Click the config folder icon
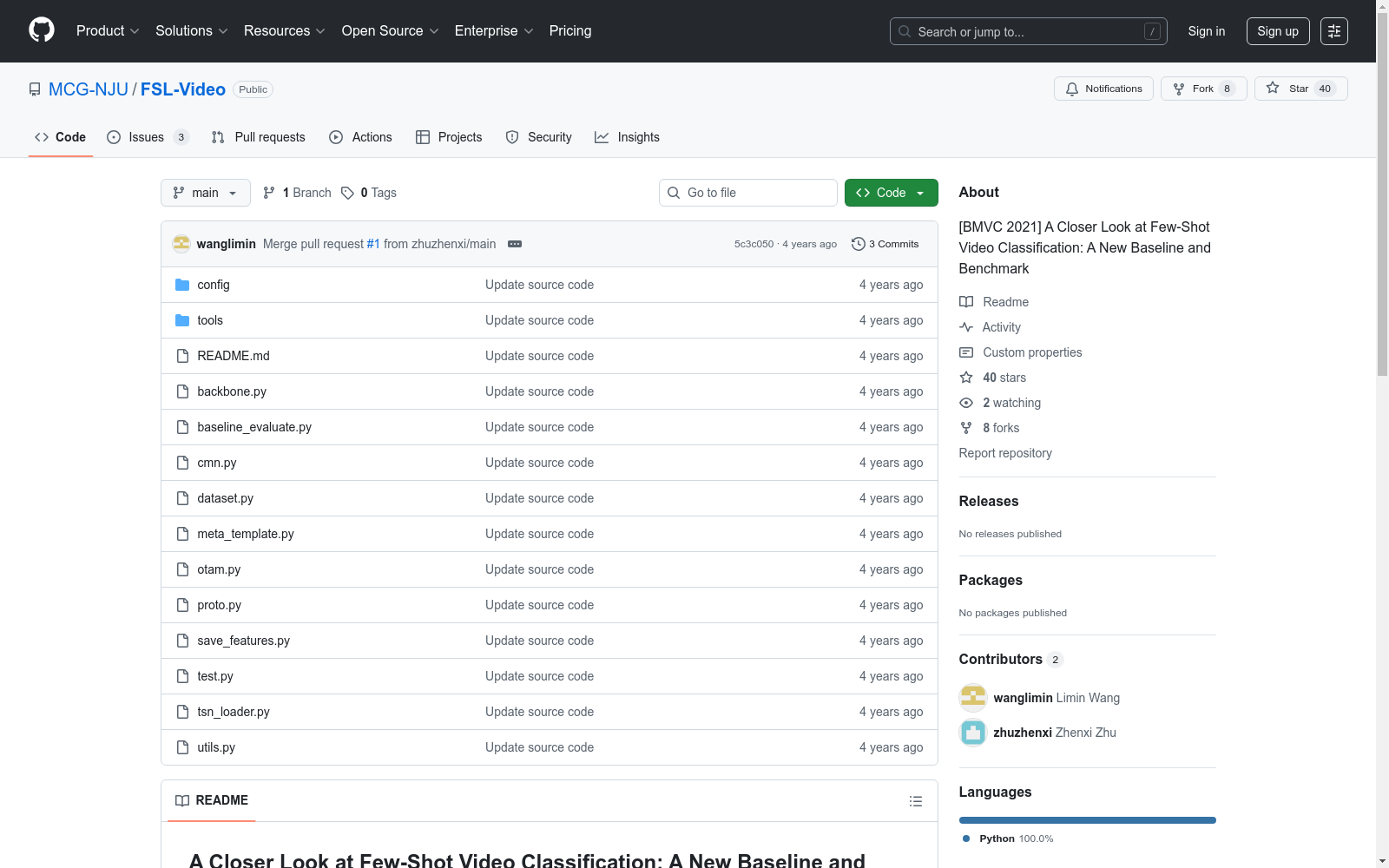This screenshot has width=1389, height=868. click(182, 285)
